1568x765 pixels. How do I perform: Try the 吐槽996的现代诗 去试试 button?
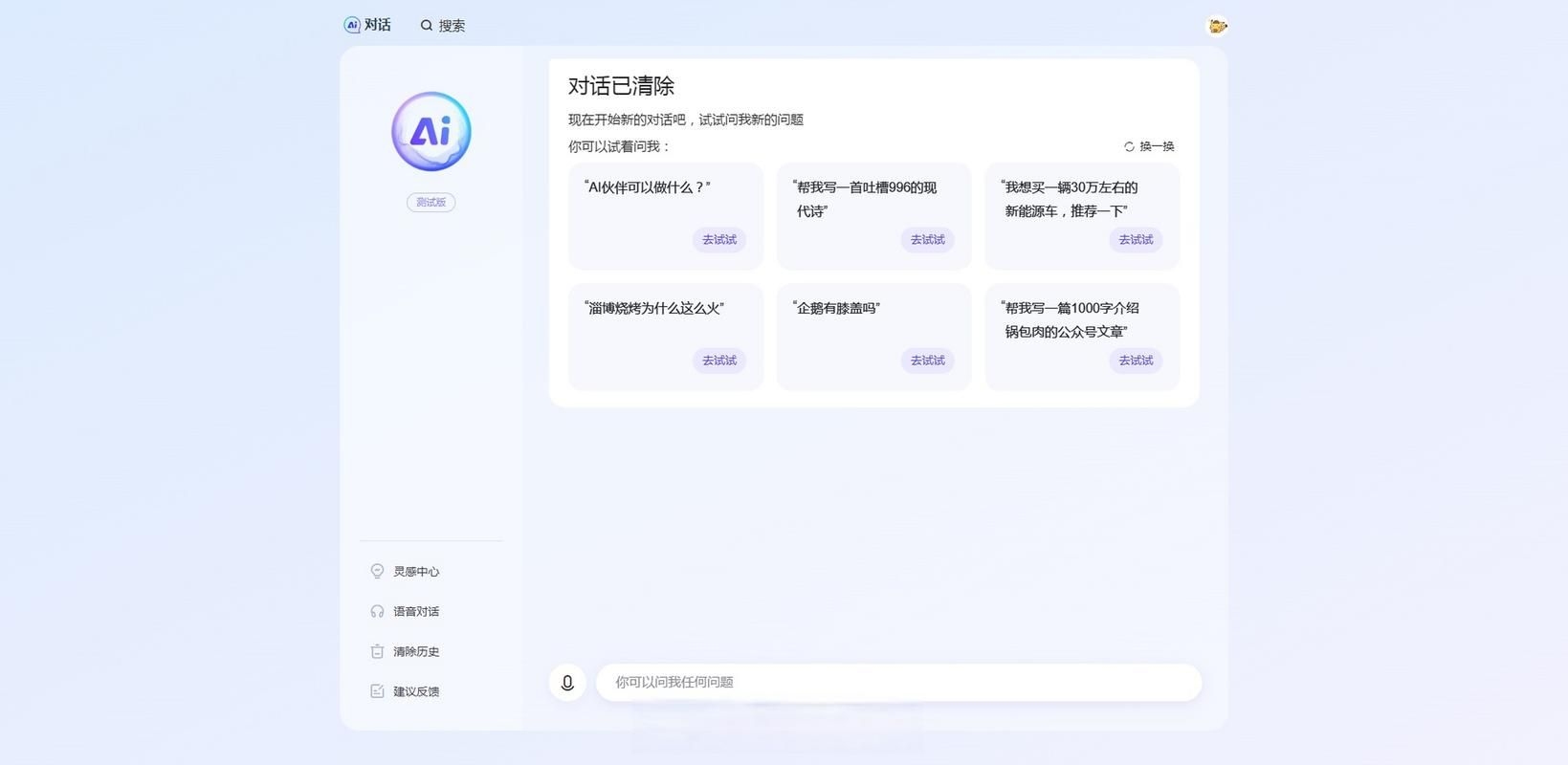tap(927, 240)
